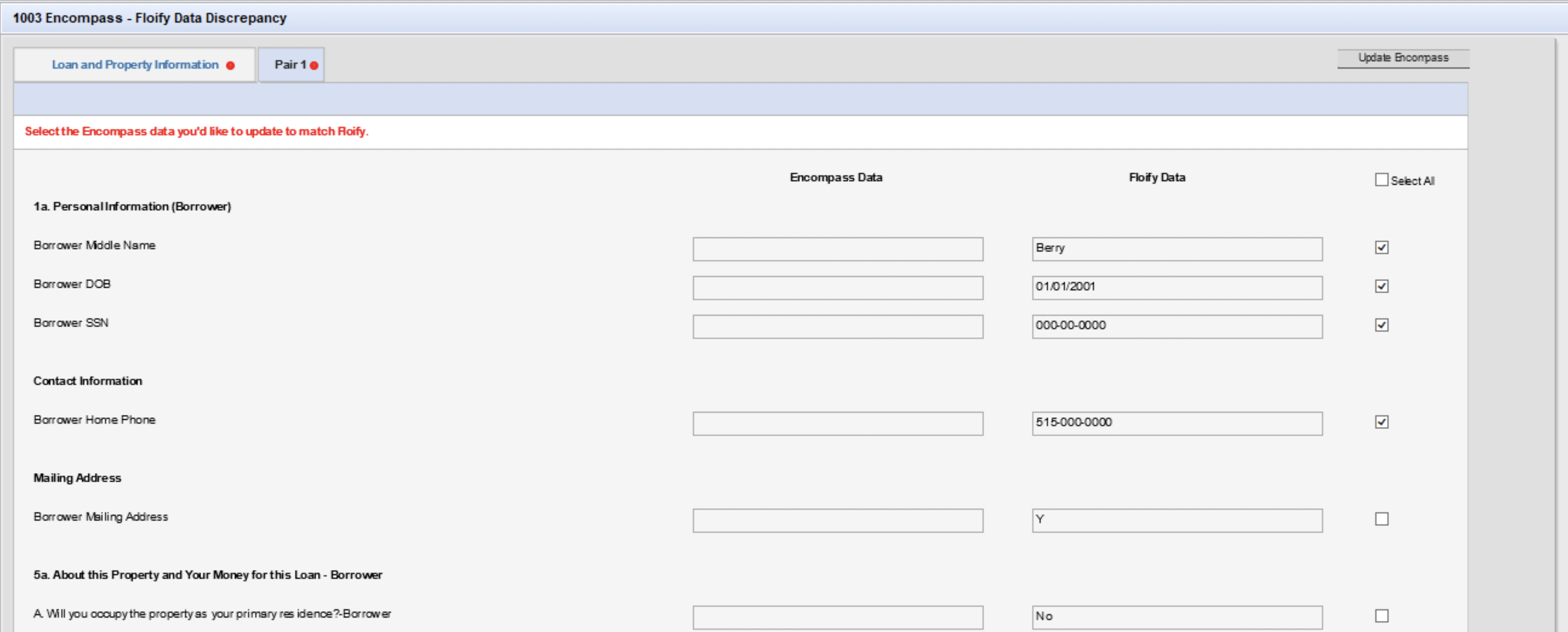Viewport: 1568px width, 632px height.
Task: Check the primary residence question checkbox
Action: coord(1381,616)
